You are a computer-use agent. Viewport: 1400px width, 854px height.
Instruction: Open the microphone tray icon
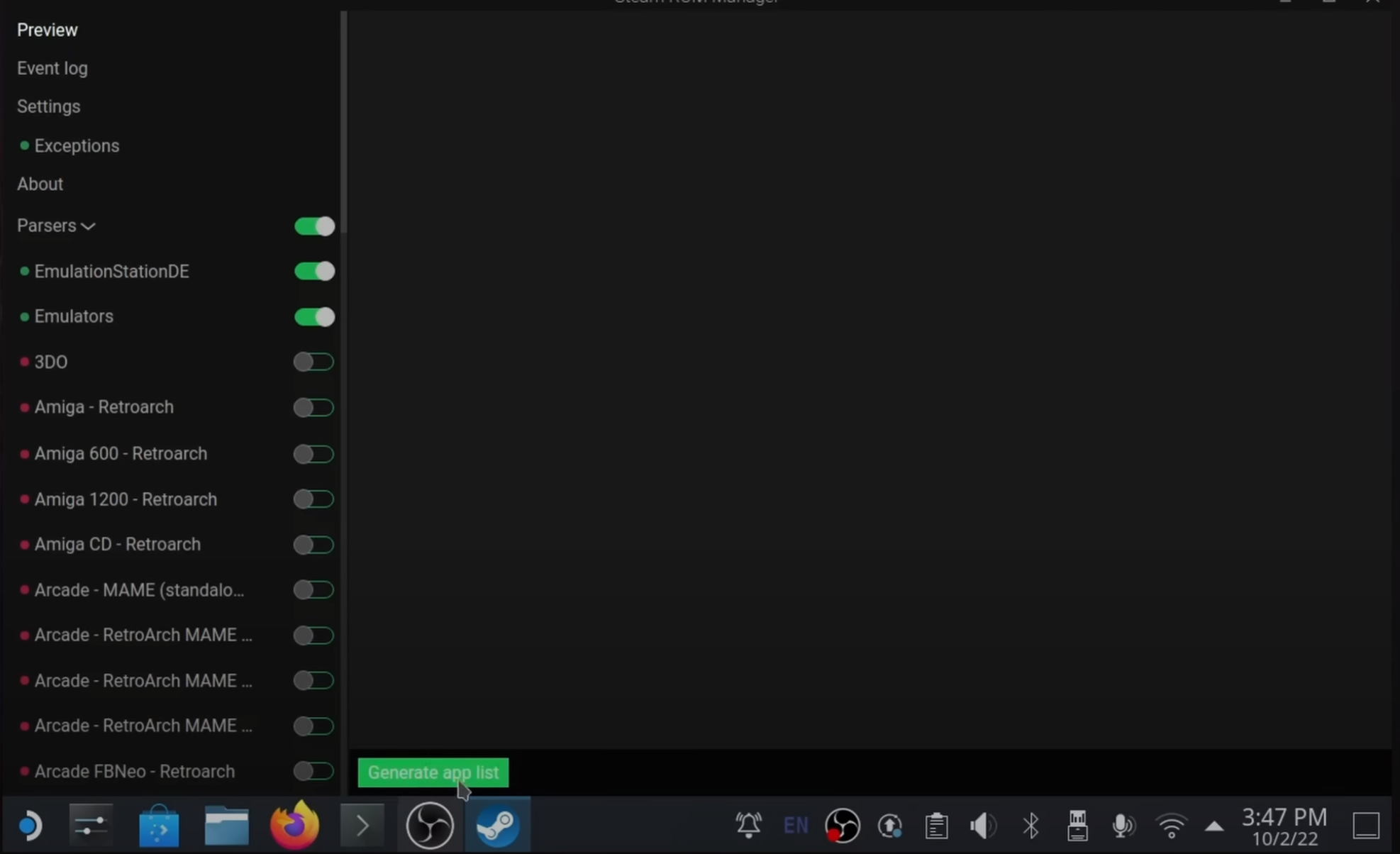point(1123,825)
